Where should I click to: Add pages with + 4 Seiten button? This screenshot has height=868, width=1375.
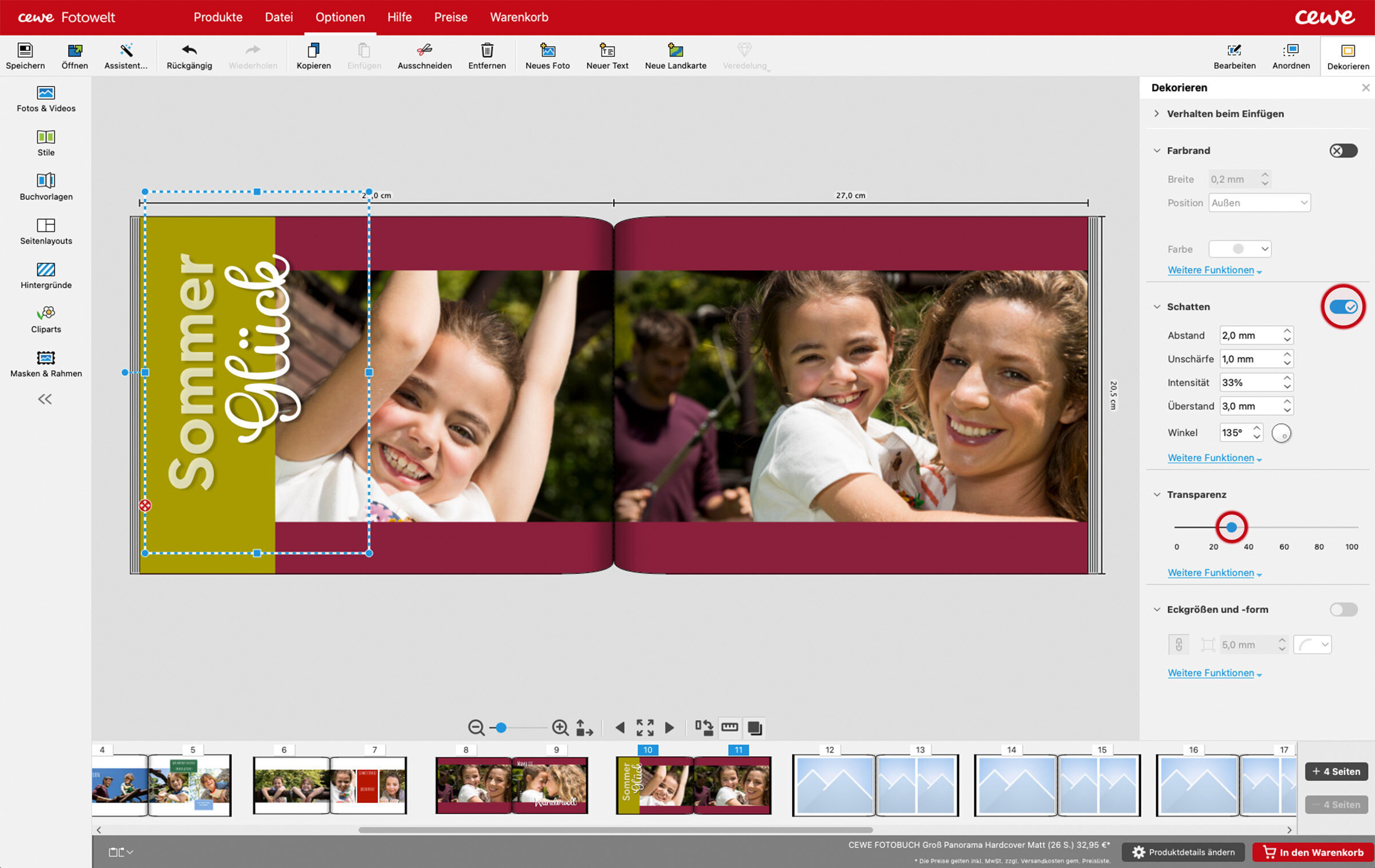coord(1336,771)
